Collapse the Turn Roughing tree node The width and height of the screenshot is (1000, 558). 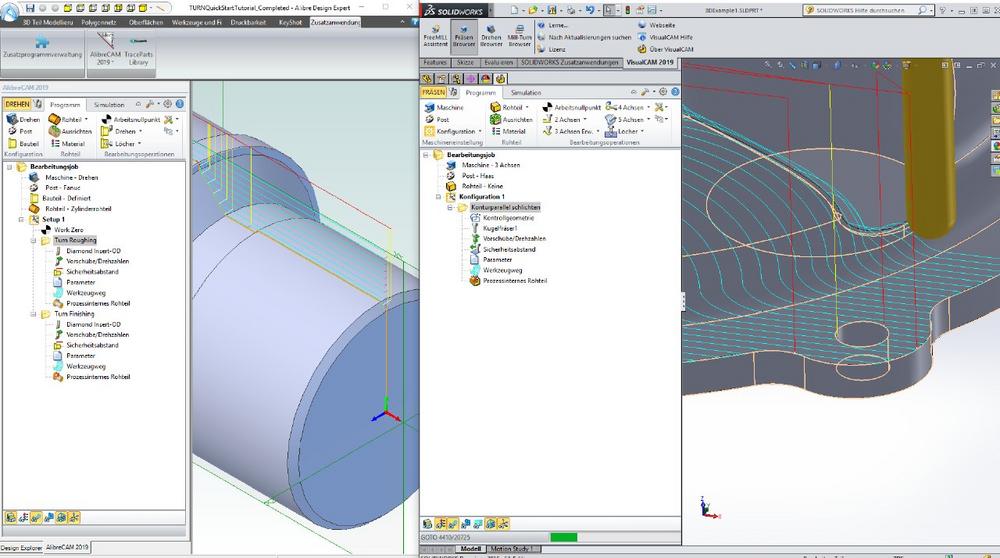pos(33,240)
